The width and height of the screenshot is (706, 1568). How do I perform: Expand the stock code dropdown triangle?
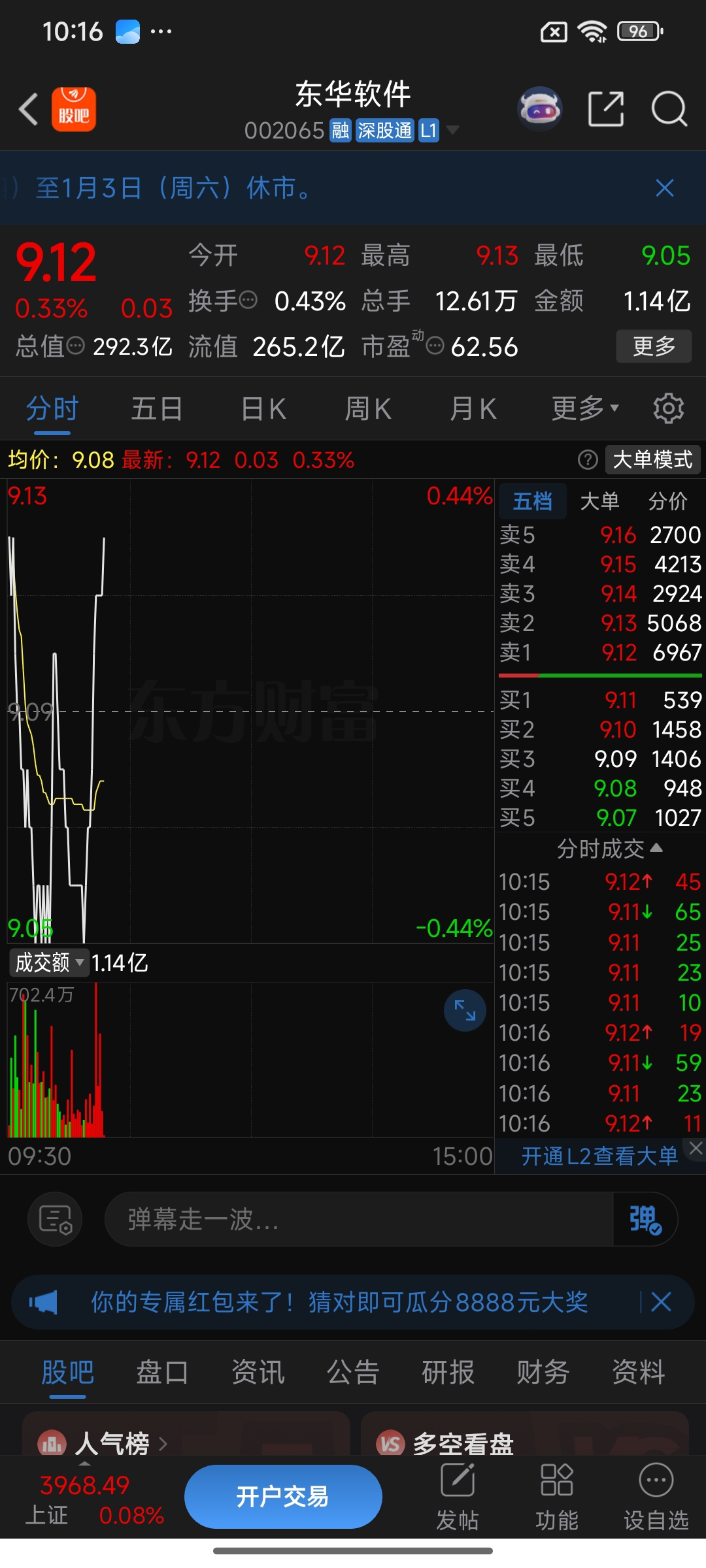[x=452, y=130]
